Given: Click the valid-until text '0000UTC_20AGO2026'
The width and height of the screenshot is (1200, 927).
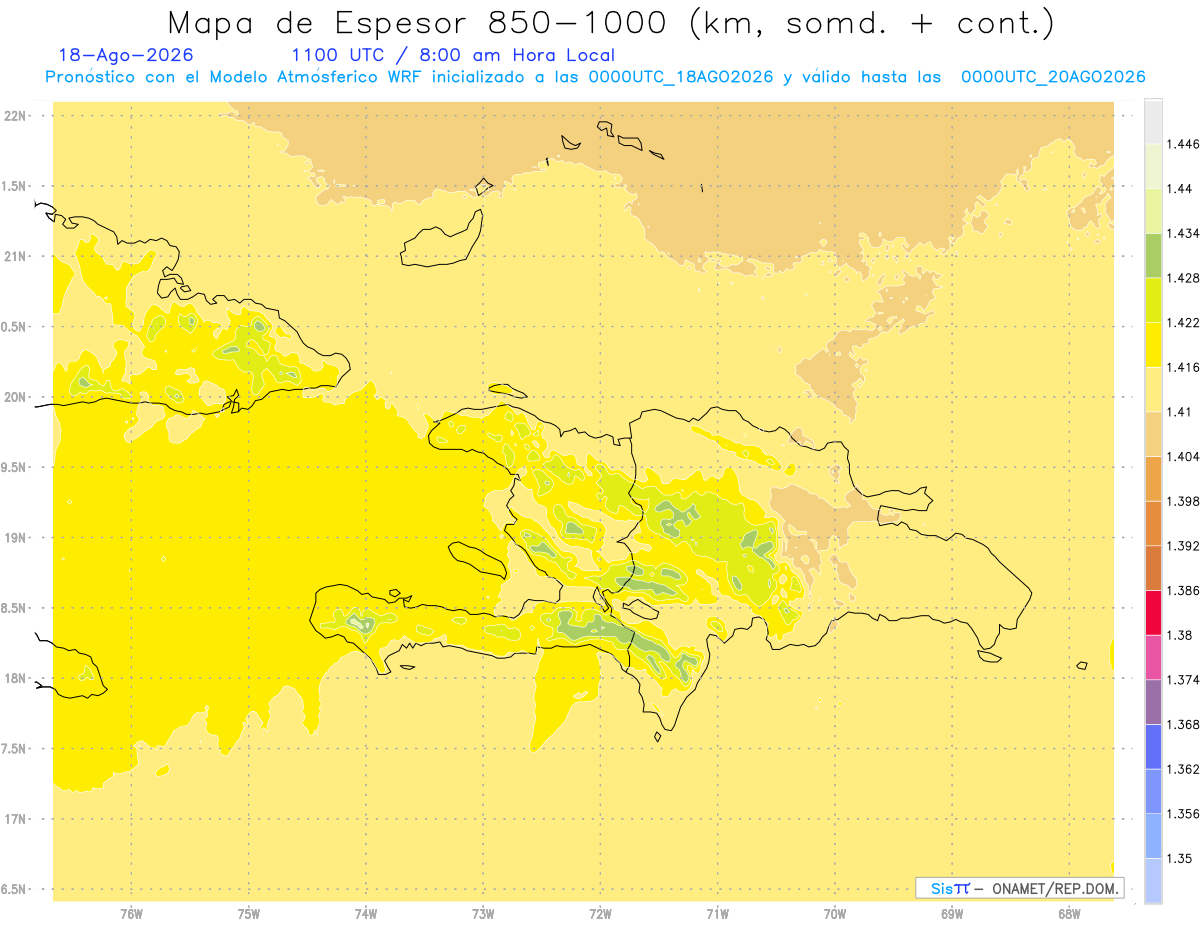Looking at the screenshot, I should tap(1053, 77).
